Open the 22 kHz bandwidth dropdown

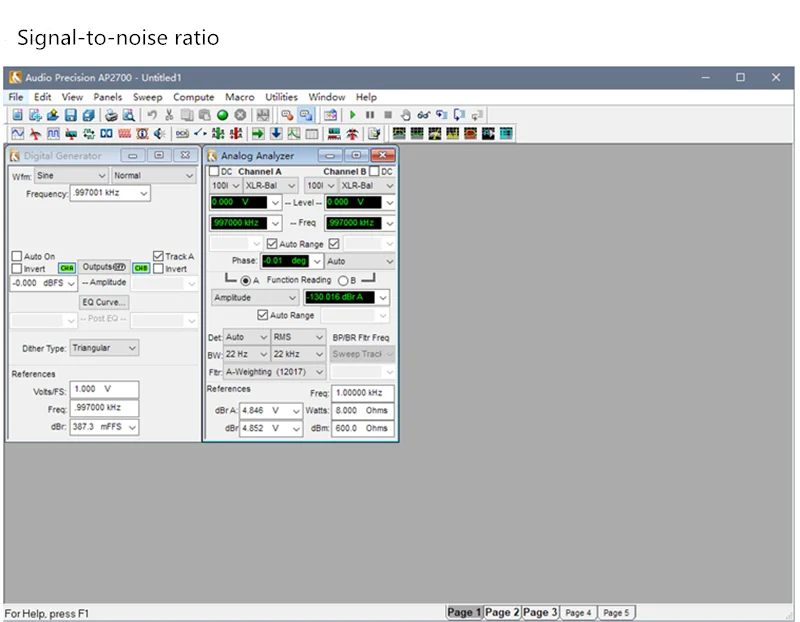(x=298, y=354)
